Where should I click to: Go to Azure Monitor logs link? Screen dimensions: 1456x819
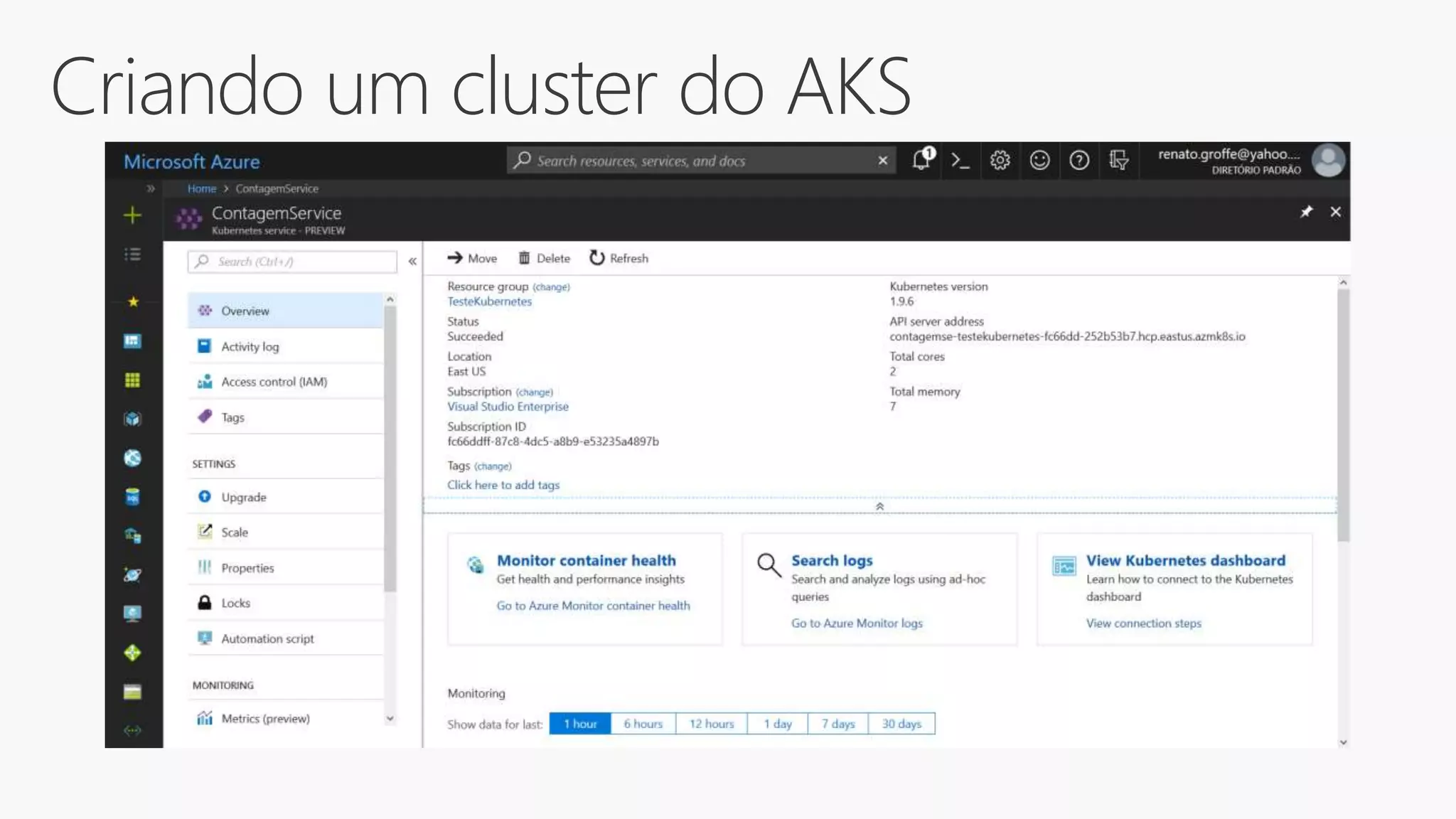tap(857, 623)
